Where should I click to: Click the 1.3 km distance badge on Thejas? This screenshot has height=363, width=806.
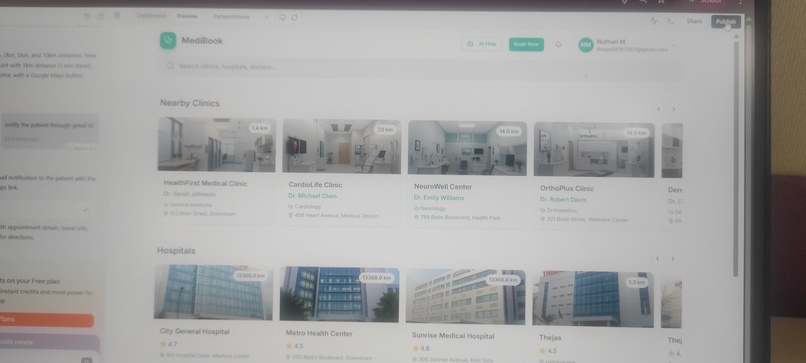point(637,282)
